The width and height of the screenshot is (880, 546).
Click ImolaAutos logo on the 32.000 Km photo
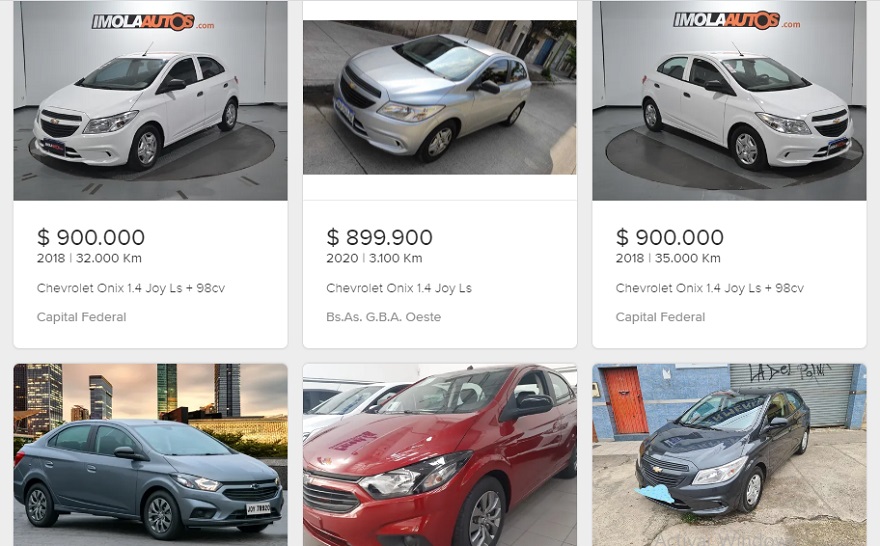coord(153,22)
